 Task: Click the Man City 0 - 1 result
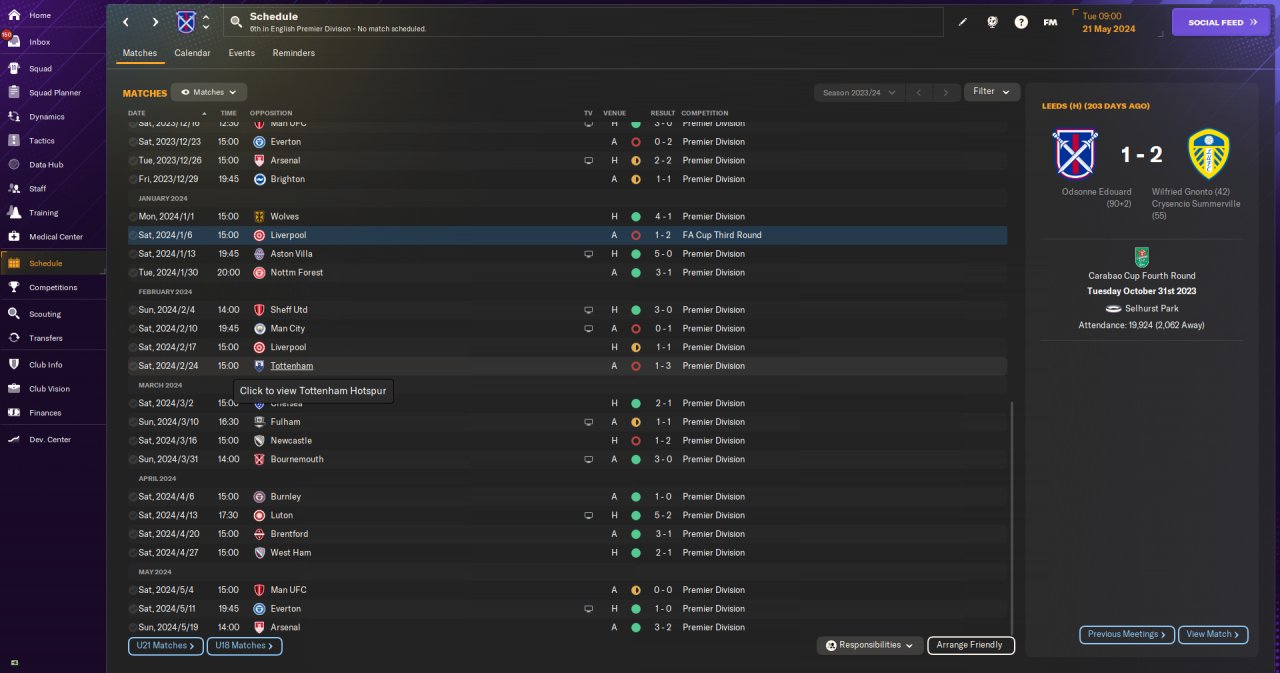(662, 329)
